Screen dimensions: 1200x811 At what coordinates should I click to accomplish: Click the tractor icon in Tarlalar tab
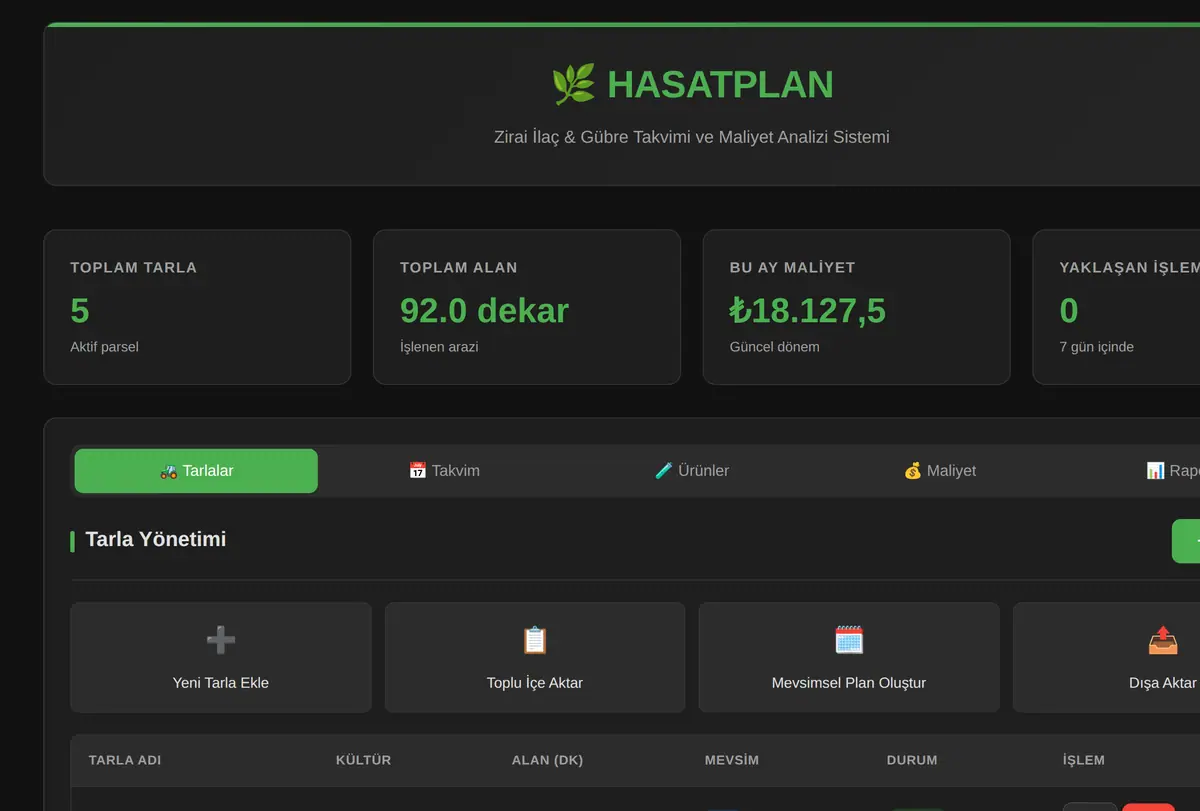coord(168,471)
